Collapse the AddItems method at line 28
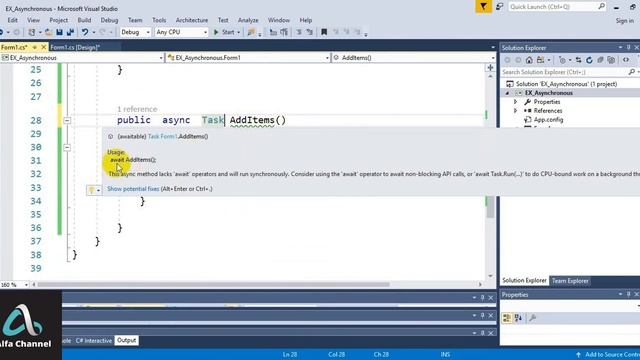Screen dimensions: 640x360 [67, 120]
